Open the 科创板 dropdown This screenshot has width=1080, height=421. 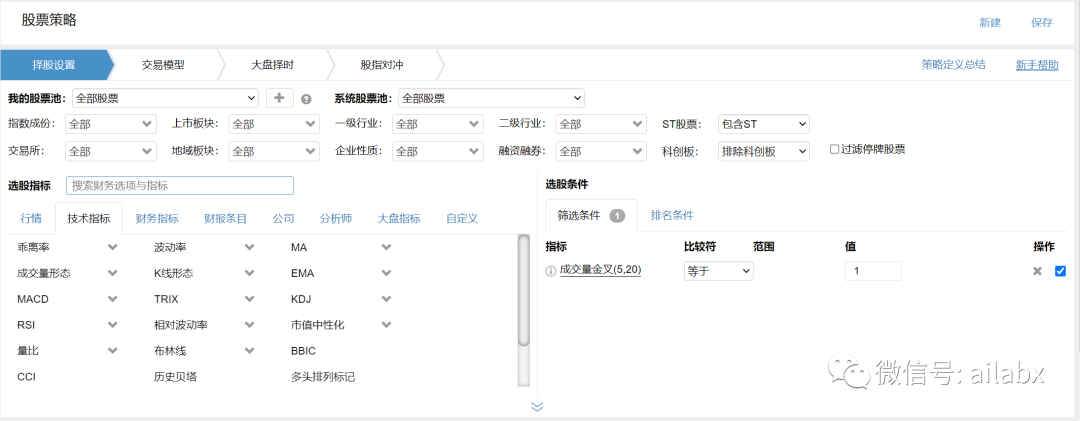pos(764,150)
